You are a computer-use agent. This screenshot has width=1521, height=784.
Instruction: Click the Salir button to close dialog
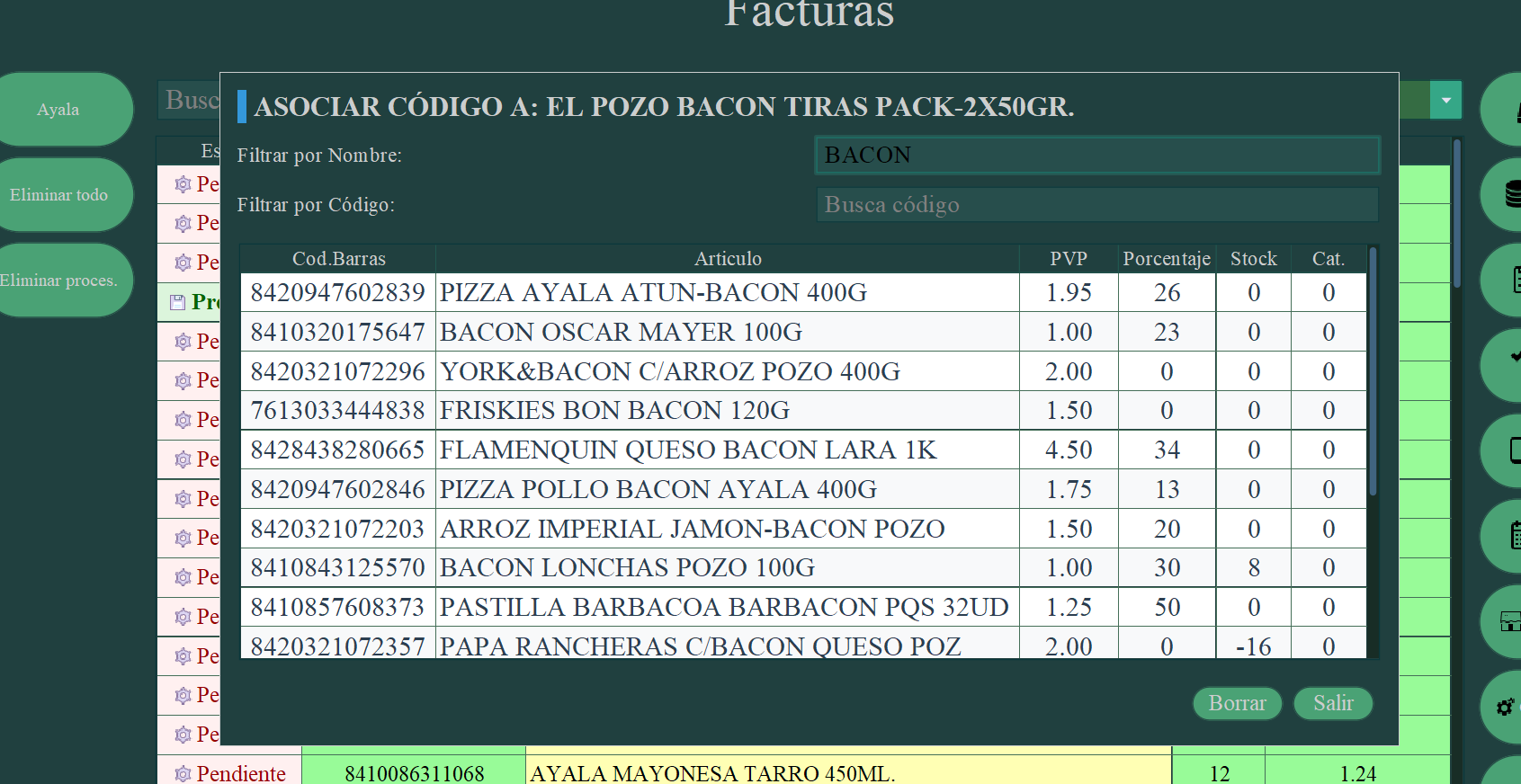pyautogui.click(x=1333, y=703)
